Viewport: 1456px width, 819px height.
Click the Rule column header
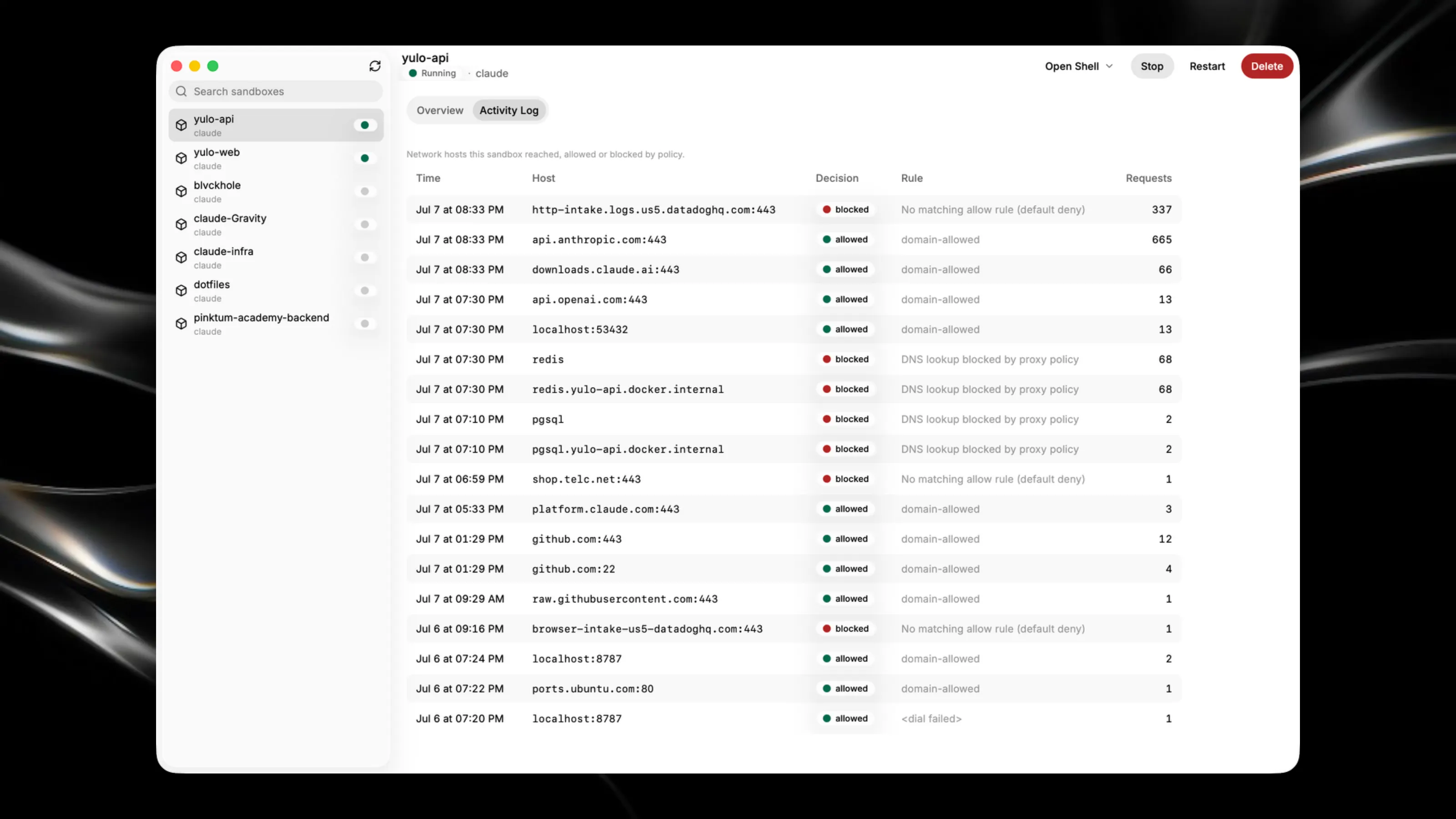[912, 178]
